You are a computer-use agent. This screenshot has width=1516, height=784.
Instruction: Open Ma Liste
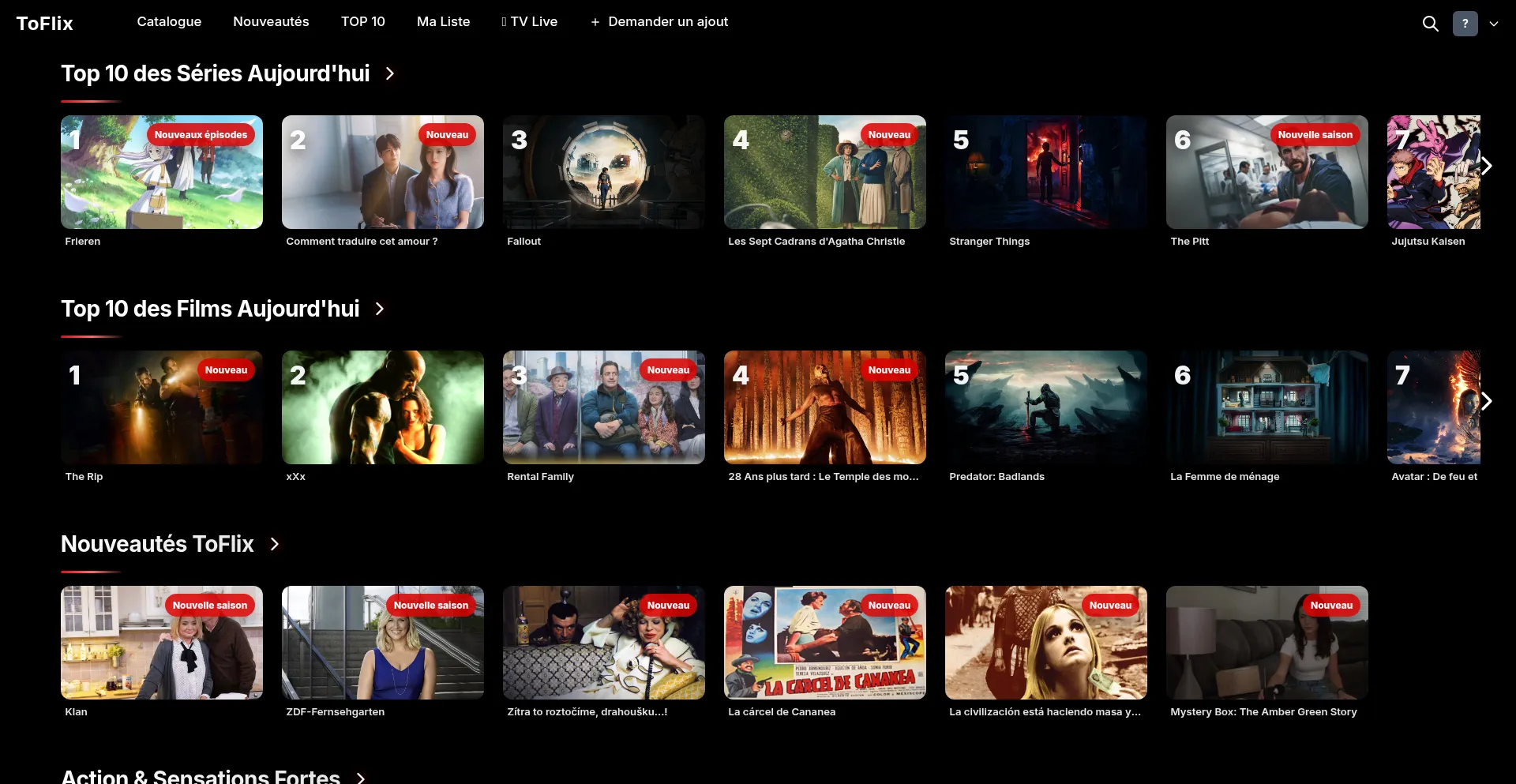point(443,21)
